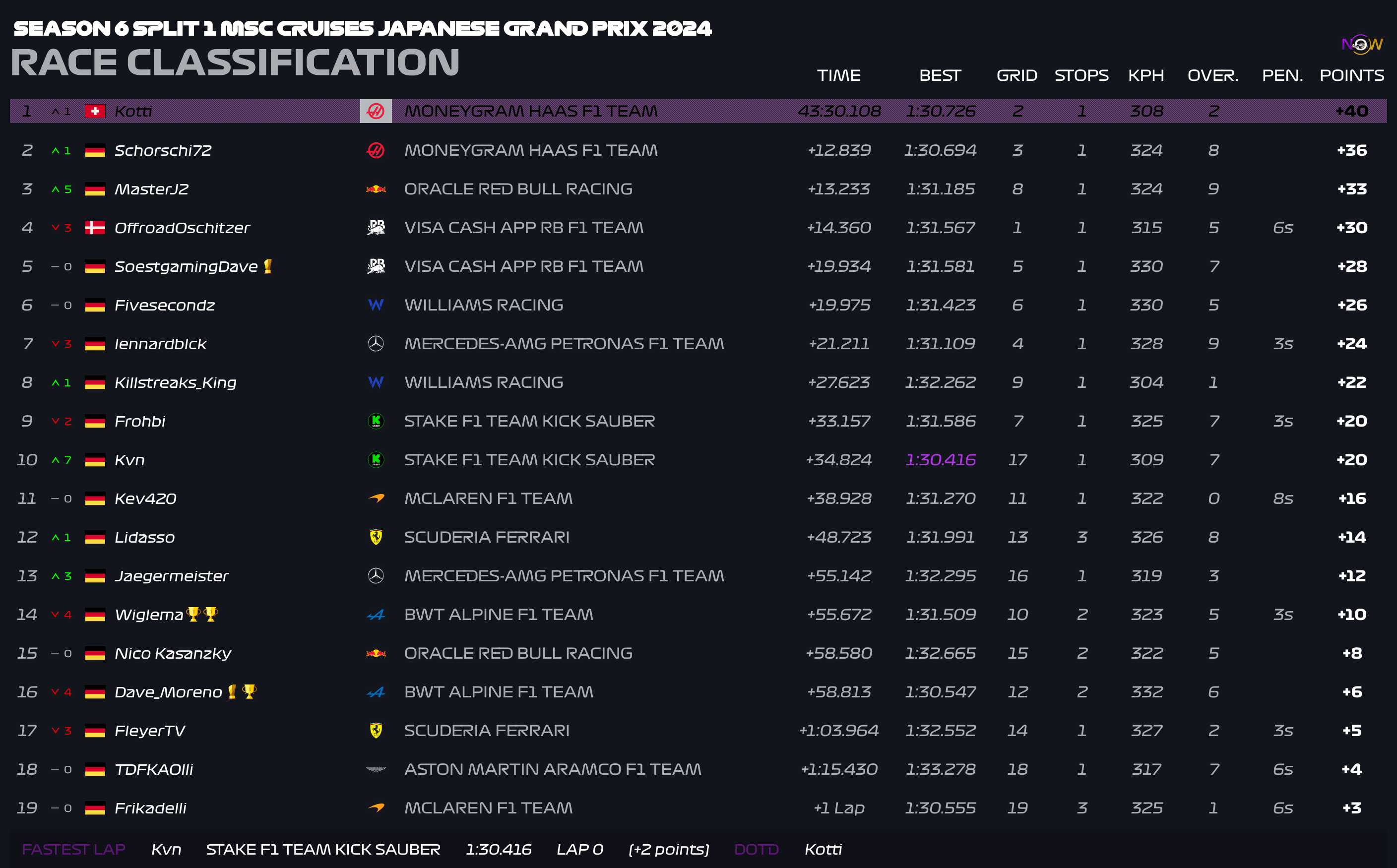This screenshot has width=1397, height=868.
Task: Click the Mercedes star logo in lennardblck's row
Action: [376, 343]
